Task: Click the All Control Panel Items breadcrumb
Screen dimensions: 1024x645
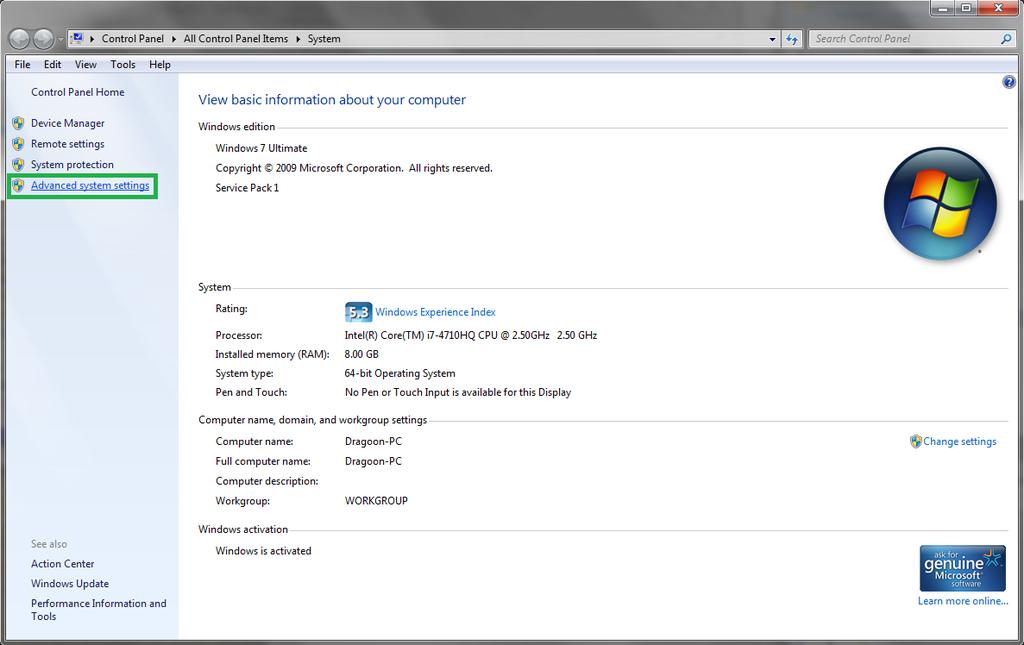Action: (236, 39)
